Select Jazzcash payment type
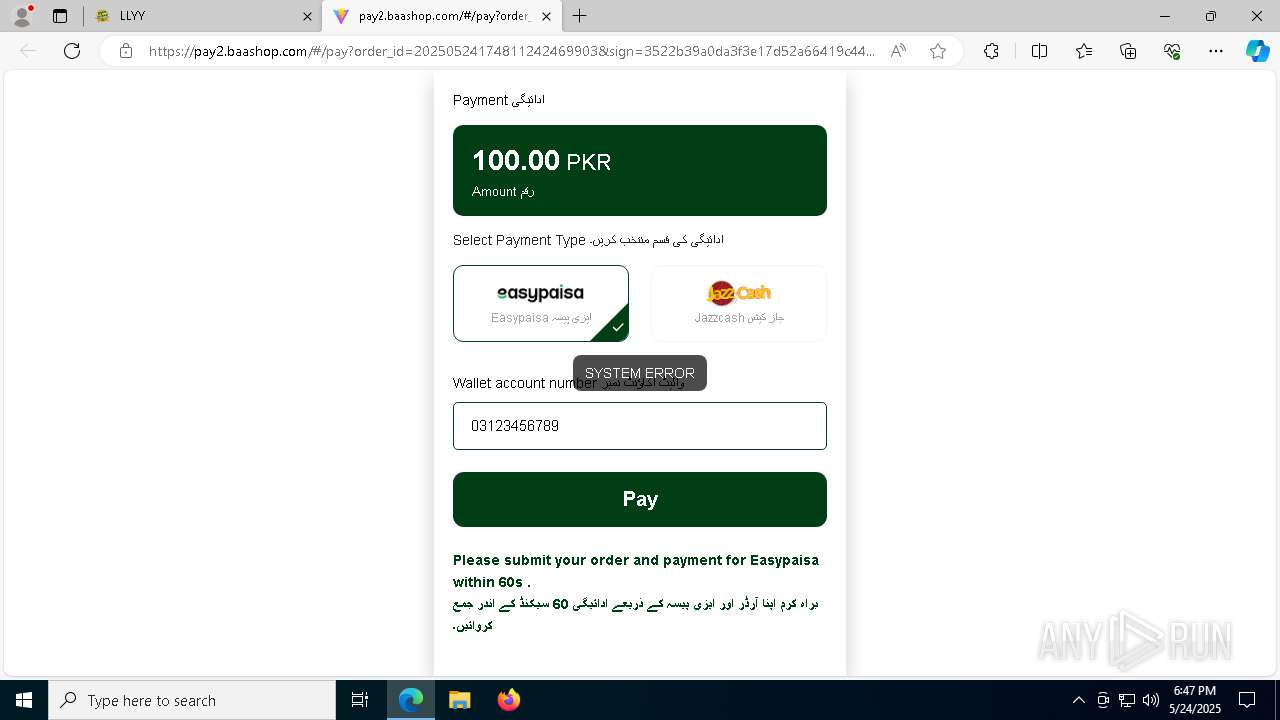Screen dimensions: 1280x720 click(739, 303)
